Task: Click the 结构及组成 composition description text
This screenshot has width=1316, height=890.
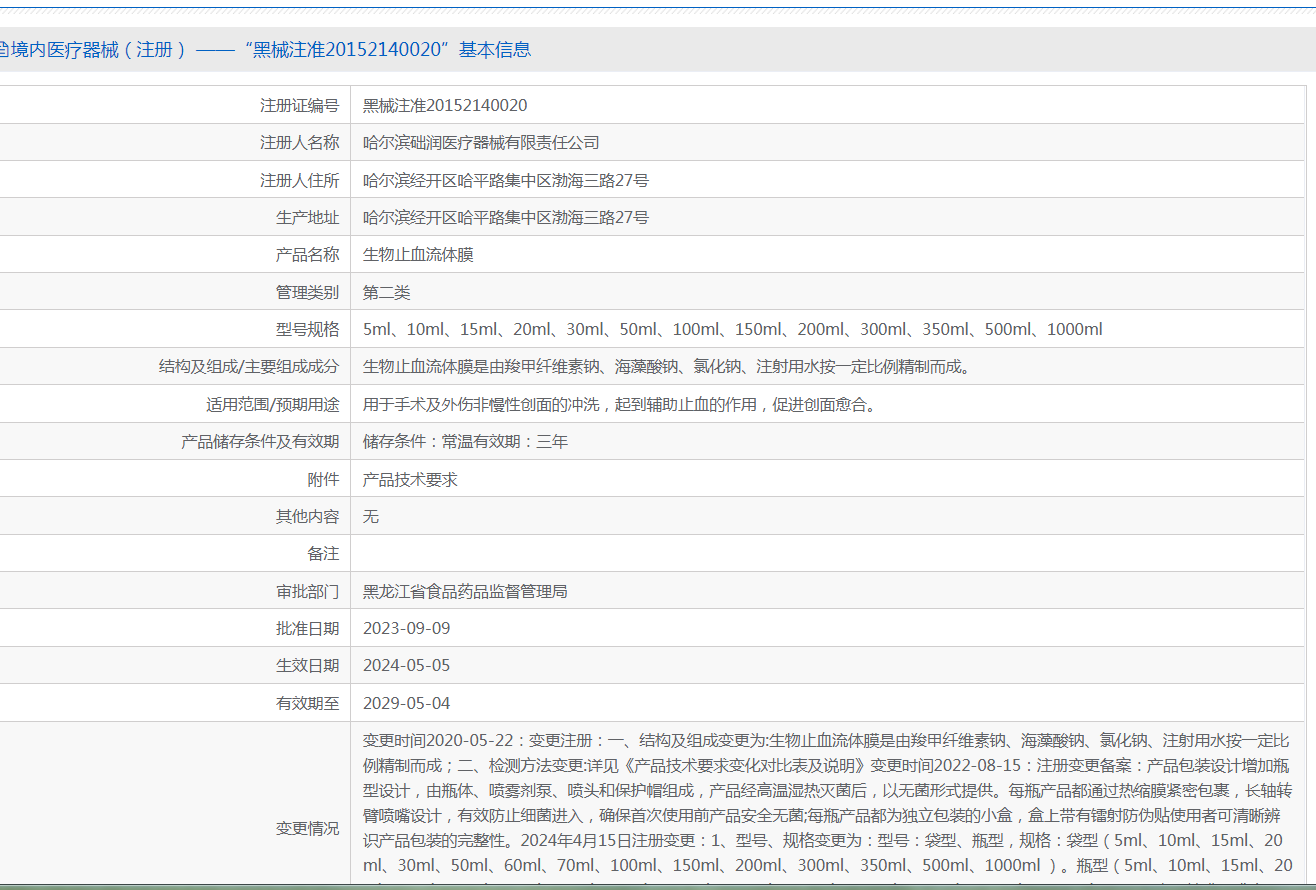Action: point(667,367)
